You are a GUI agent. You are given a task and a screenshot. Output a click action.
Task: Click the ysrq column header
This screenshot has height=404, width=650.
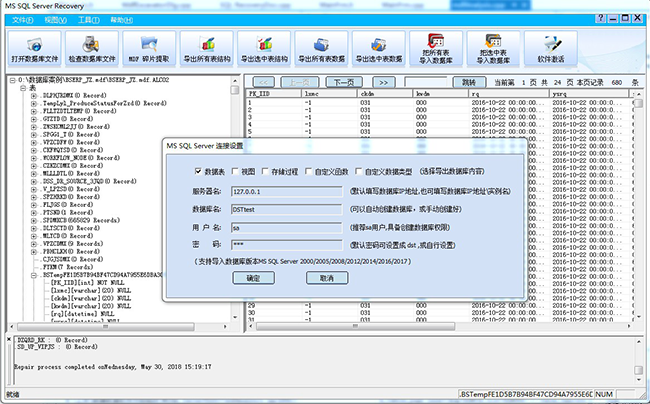coord(590,94)
